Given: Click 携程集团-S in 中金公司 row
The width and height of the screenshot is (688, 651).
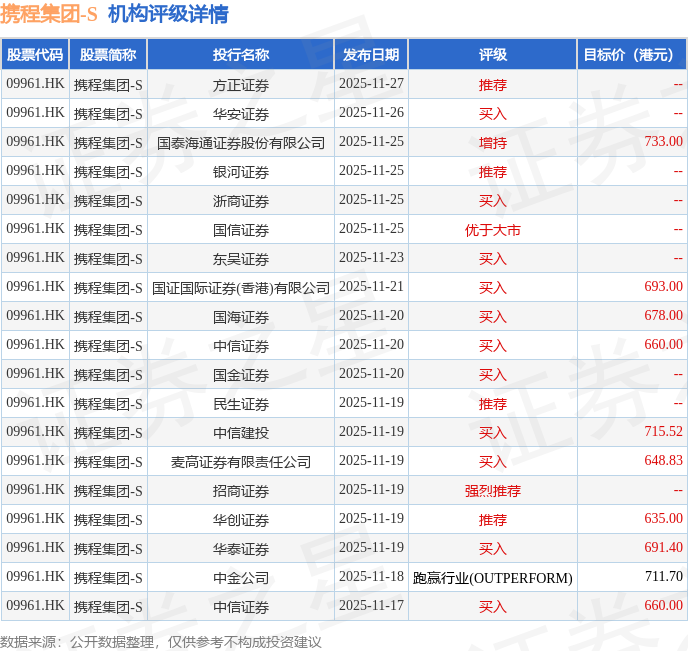Looking at the screenshot, I should tap(108, 578).
